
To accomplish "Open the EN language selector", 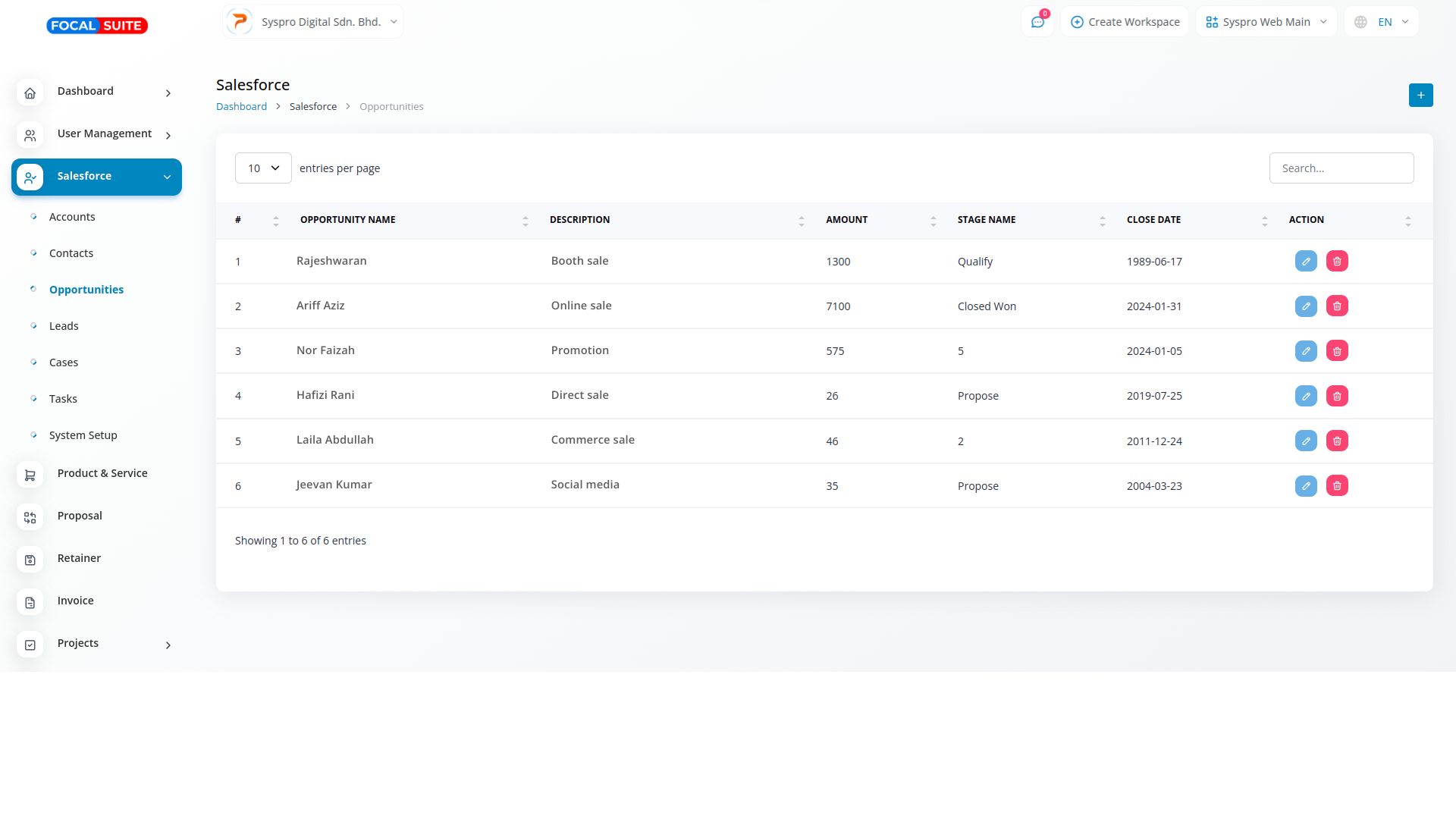I will pos(1381,22).
